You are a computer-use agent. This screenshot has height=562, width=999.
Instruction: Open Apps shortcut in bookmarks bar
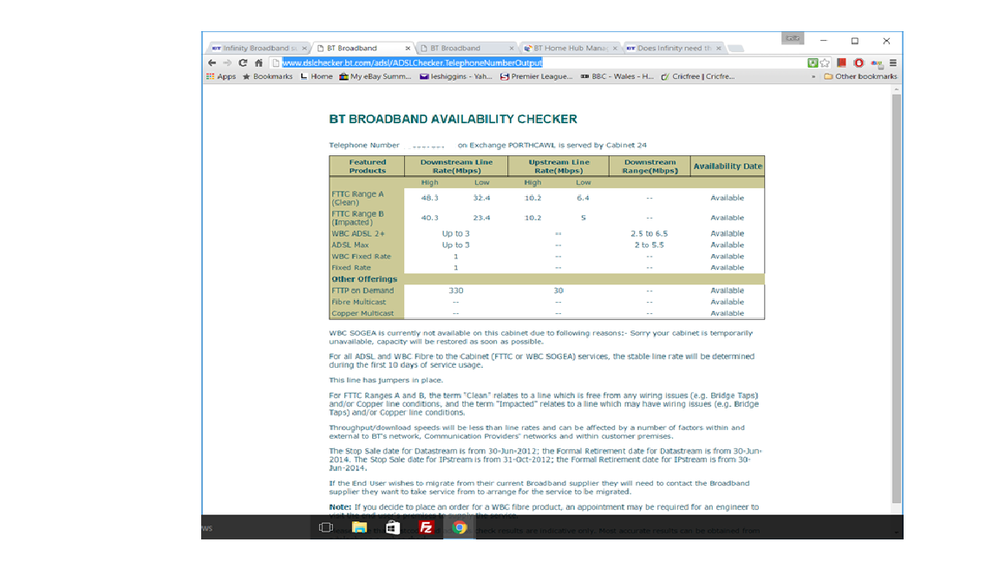[220, 76]
